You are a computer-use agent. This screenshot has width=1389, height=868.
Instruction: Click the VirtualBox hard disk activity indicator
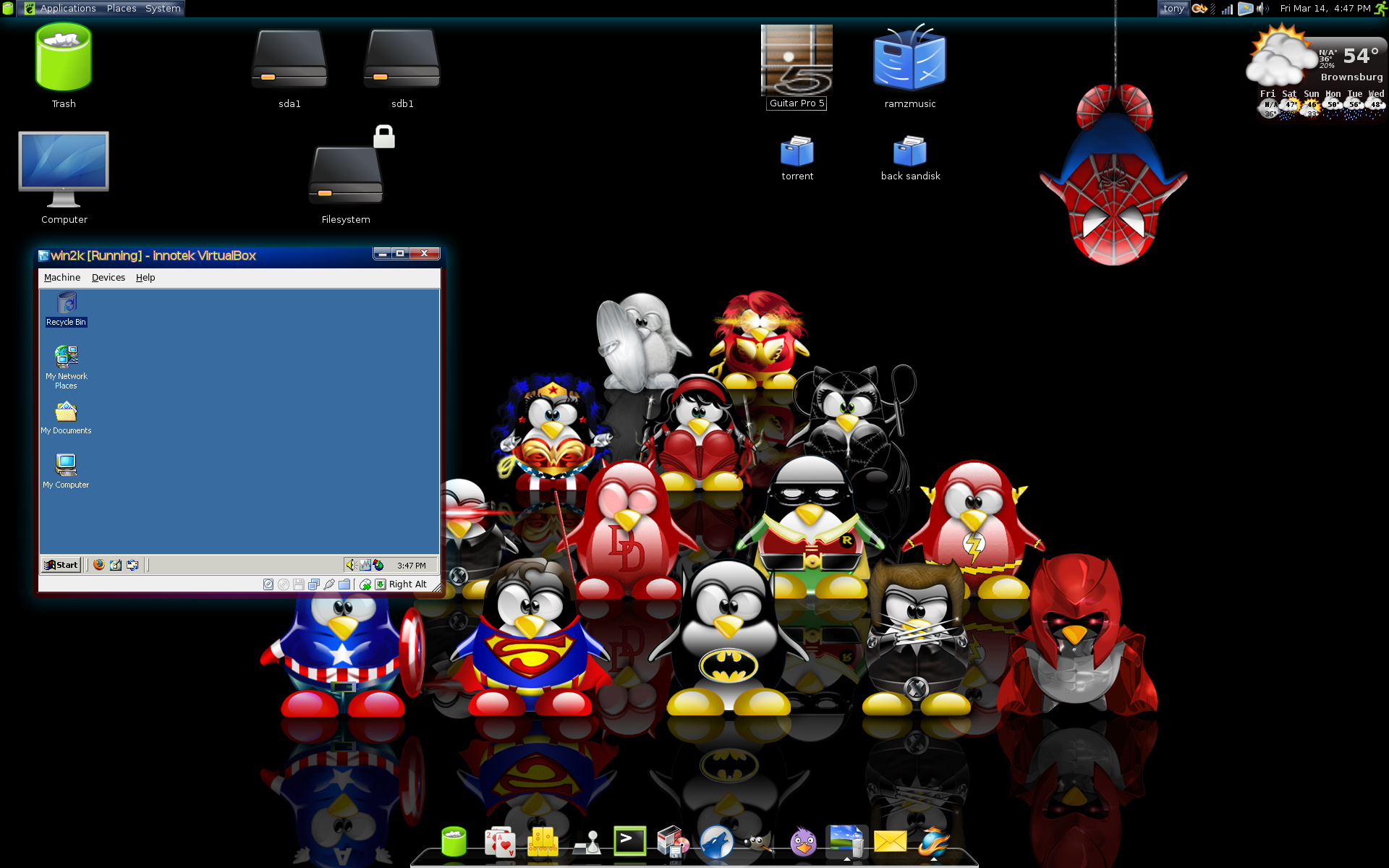coord(268,584)
